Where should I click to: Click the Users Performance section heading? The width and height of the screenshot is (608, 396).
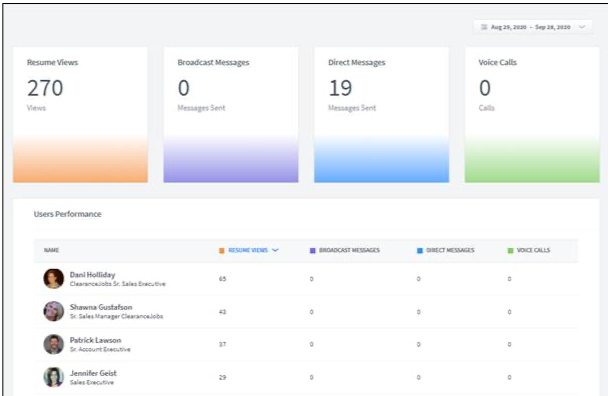(67, 214)
